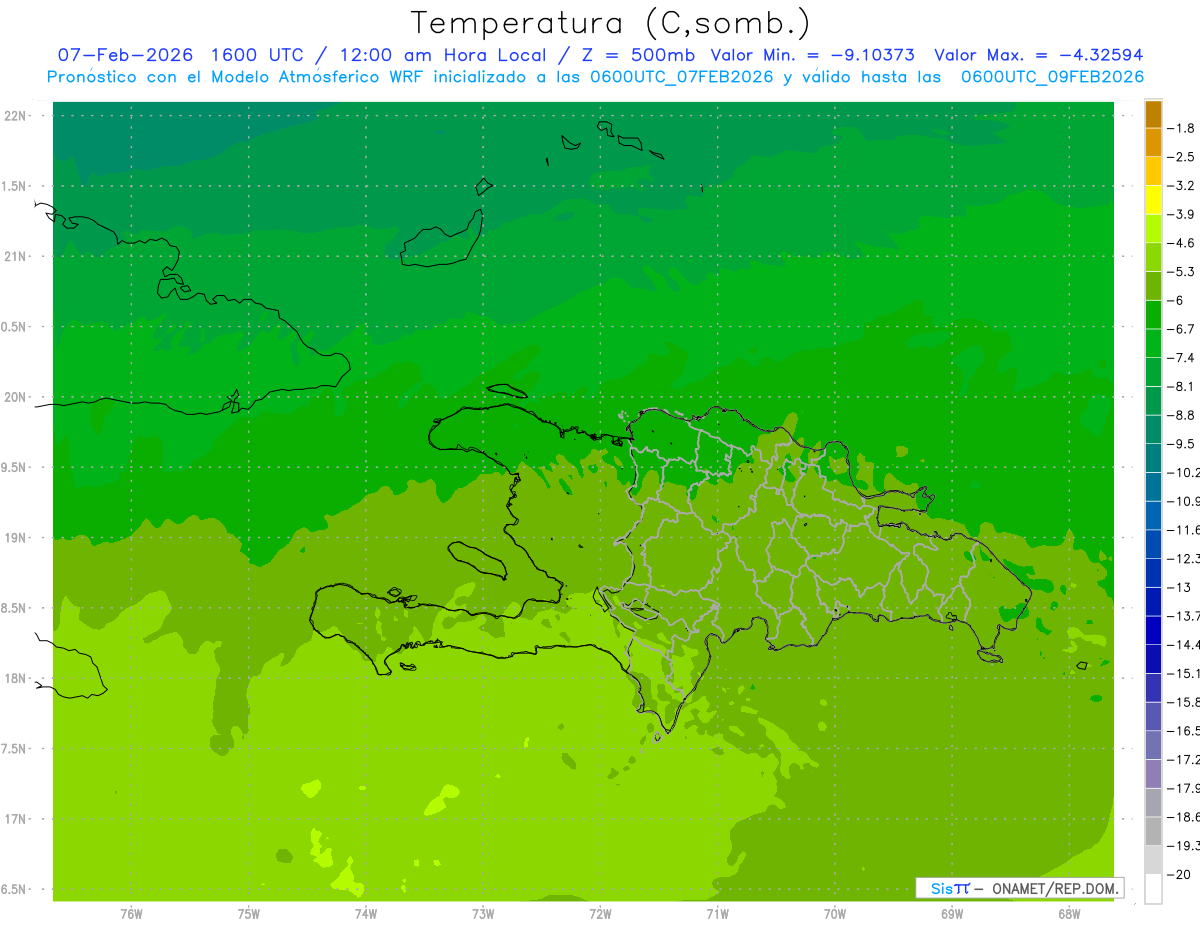This screenshot has width=1200, height=927.
Task: Click the 75W longitude label
Action: pos(249,914)
